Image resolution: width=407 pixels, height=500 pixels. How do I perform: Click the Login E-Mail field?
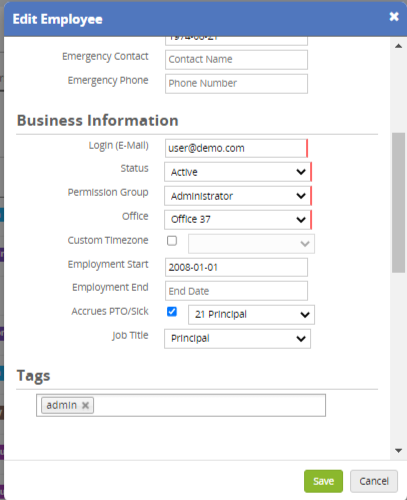[236, 148]
